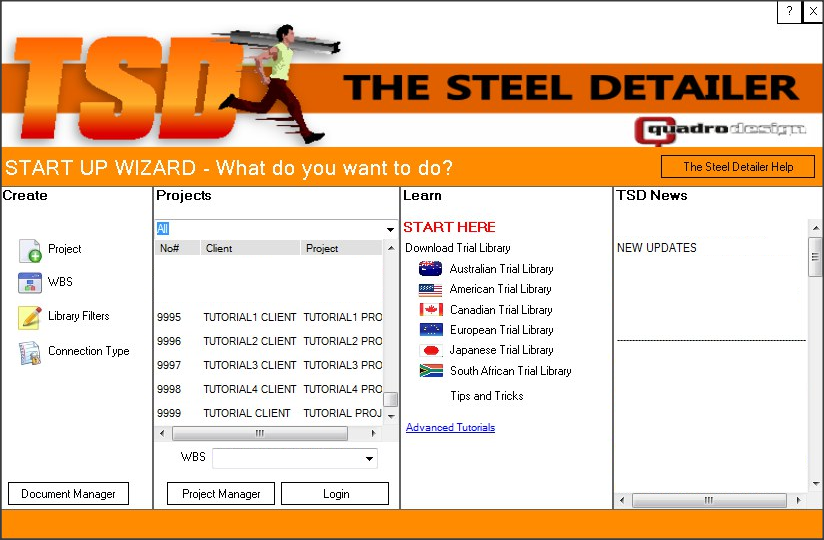Sort projects by Client column header
The height and width of the screenshot is (540, 824).
coord(250,248)
